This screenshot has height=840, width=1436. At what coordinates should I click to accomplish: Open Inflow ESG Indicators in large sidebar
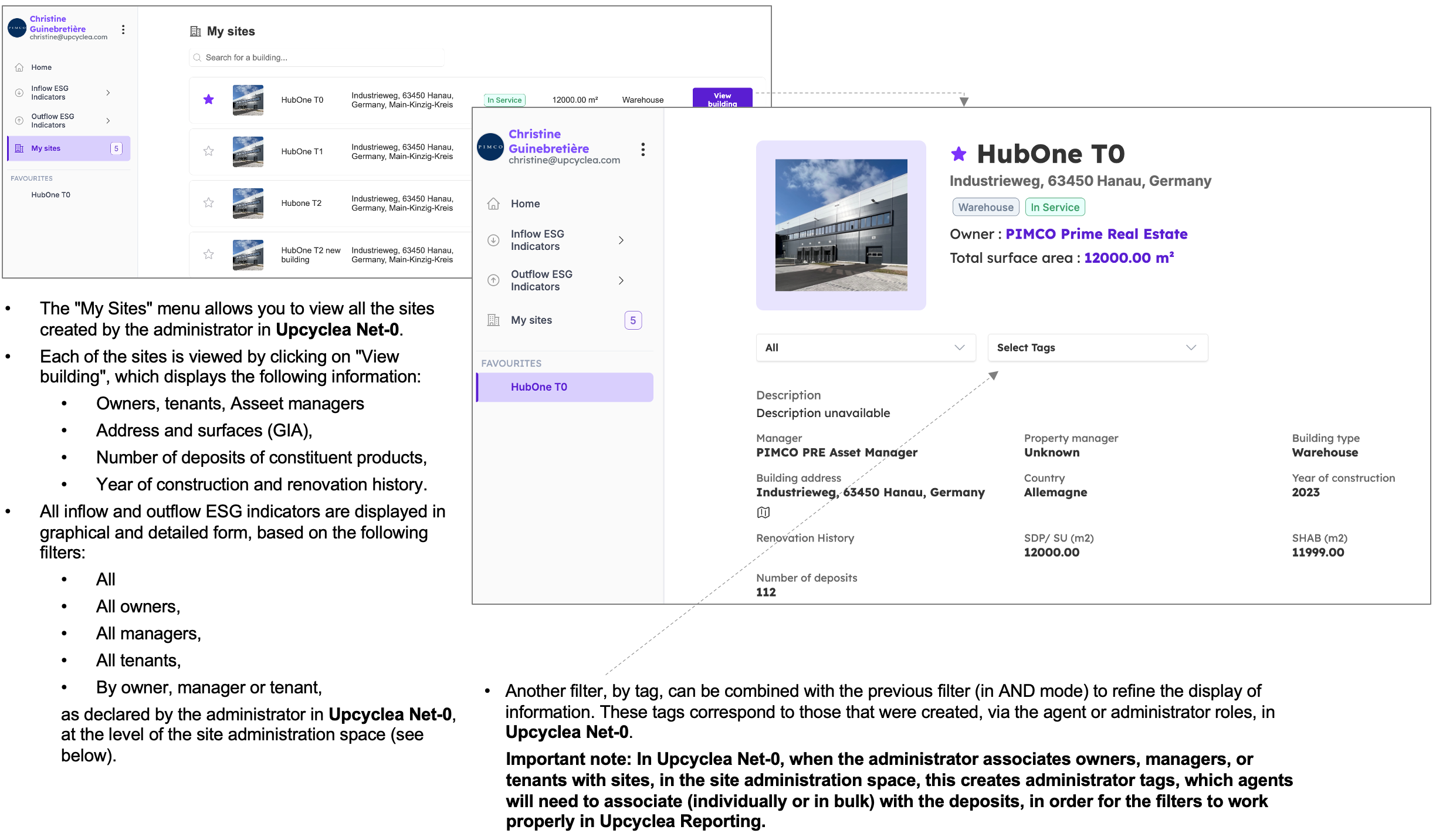(537, 241)
